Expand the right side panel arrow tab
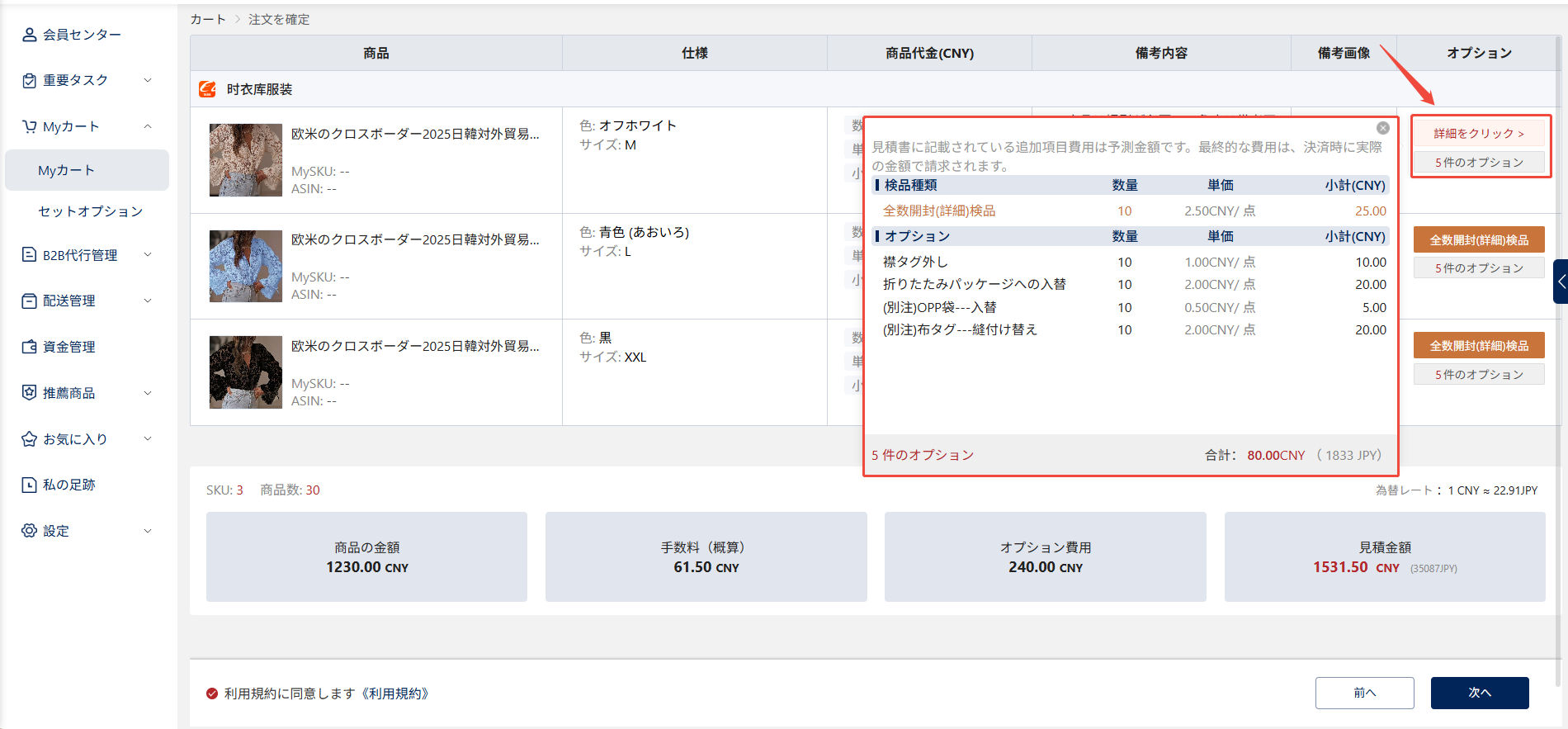 [x=1561, y=282]
